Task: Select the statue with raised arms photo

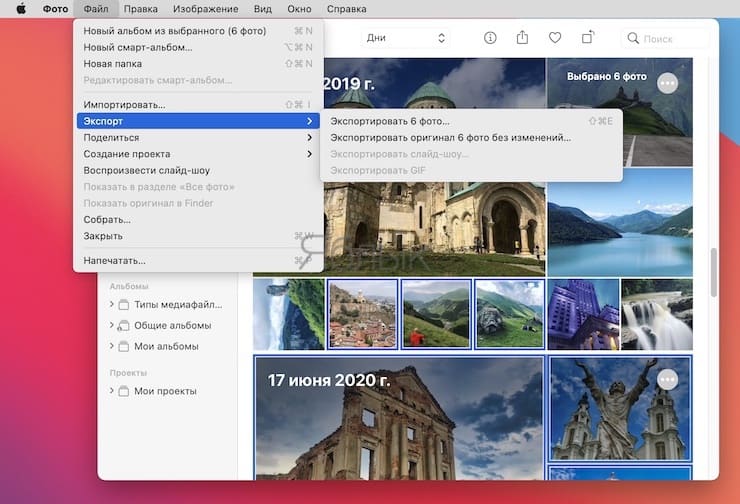Action: tap(620, 409)
